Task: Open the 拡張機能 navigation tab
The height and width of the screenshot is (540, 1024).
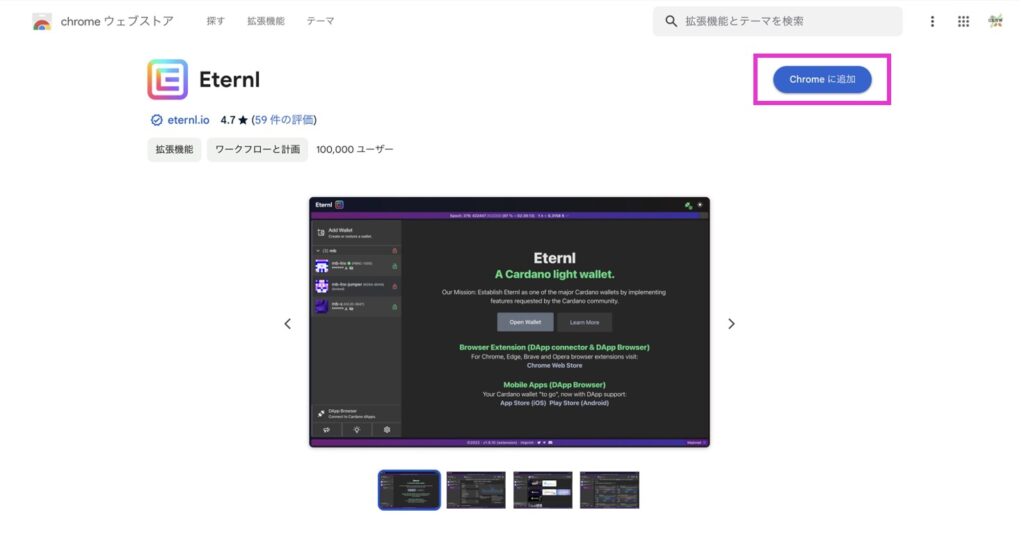Action: [266, 21]
